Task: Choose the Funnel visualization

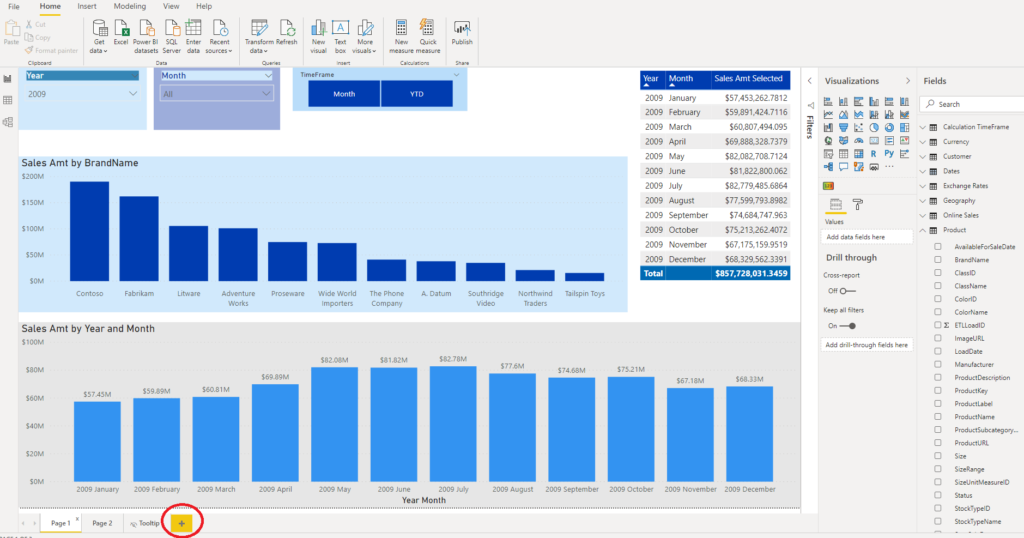Action: 843,127
